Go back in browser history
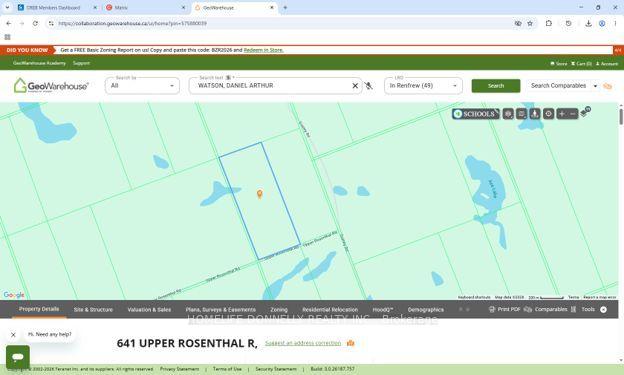 pos(9,23)
